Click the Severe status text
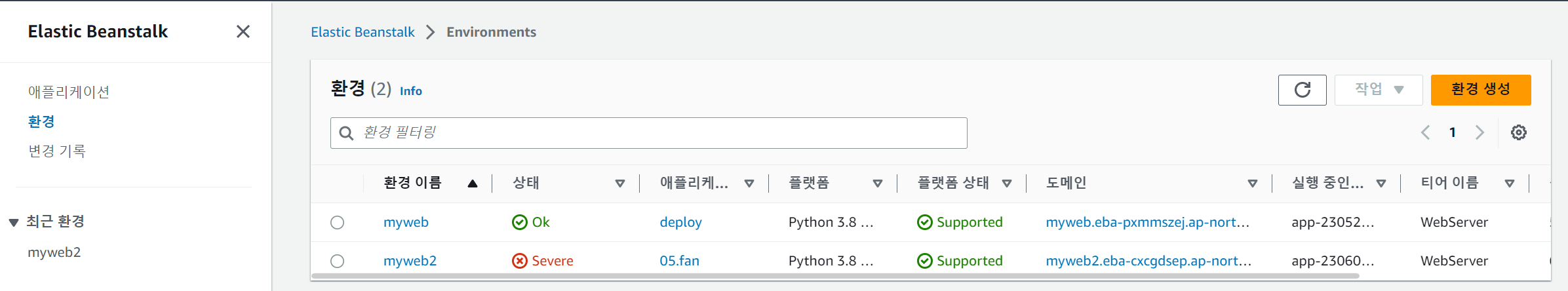Viewport: 1568px width, 291px height. coord(553,261)
